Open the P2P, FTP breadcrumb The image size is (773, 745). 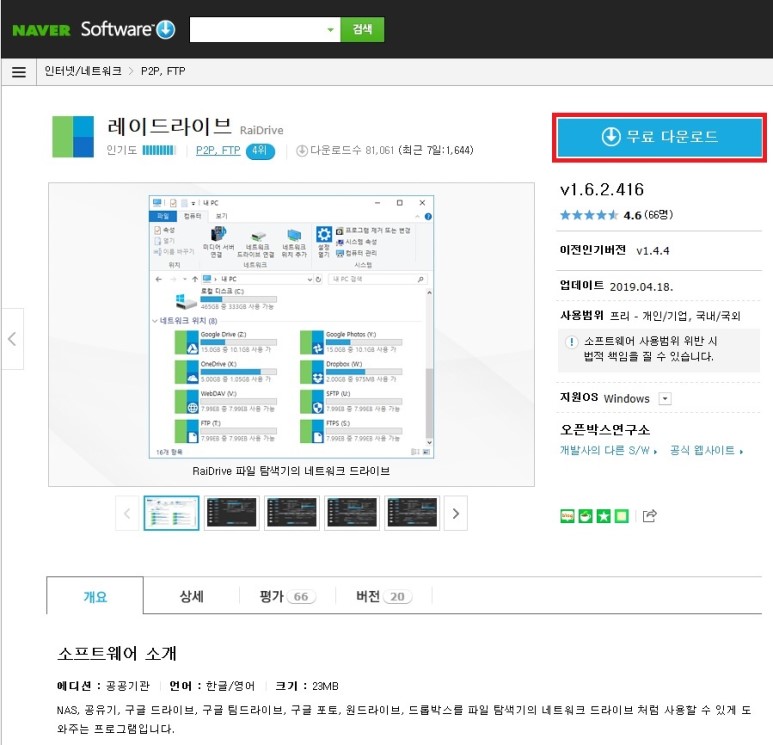(163, 71)
